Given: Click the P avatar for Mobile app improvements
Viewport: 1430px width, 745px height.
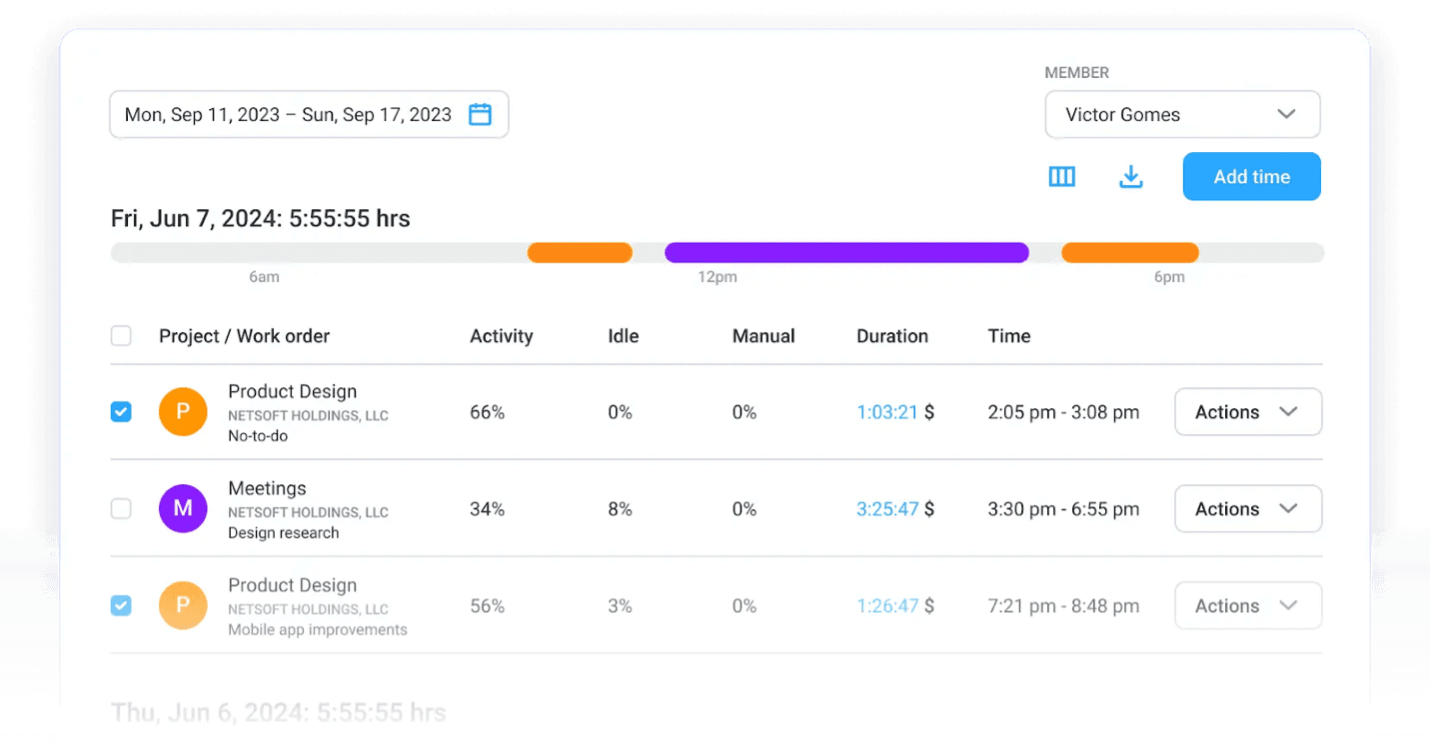Looking at the screenshot, I should point(183,606).
